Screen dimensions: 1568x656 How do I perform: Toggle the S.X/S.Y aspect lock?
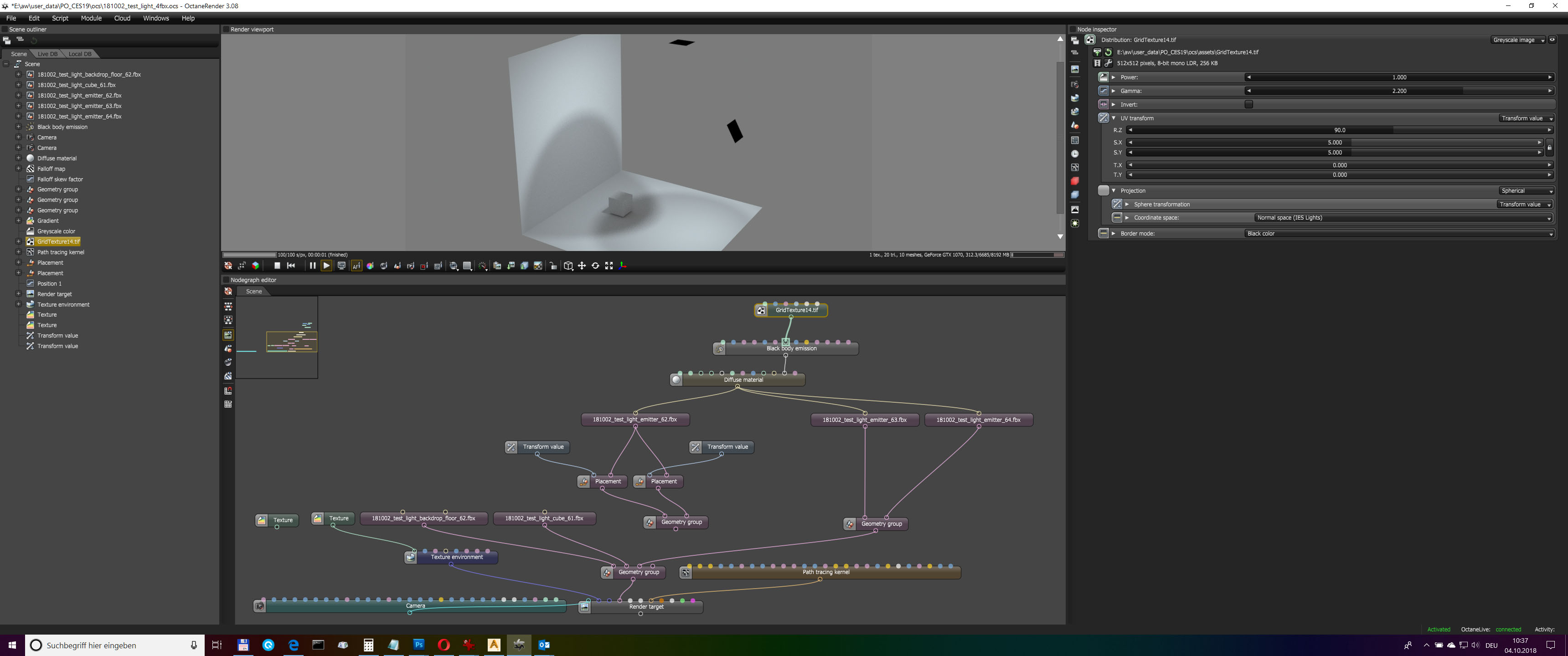(1549, 148)
